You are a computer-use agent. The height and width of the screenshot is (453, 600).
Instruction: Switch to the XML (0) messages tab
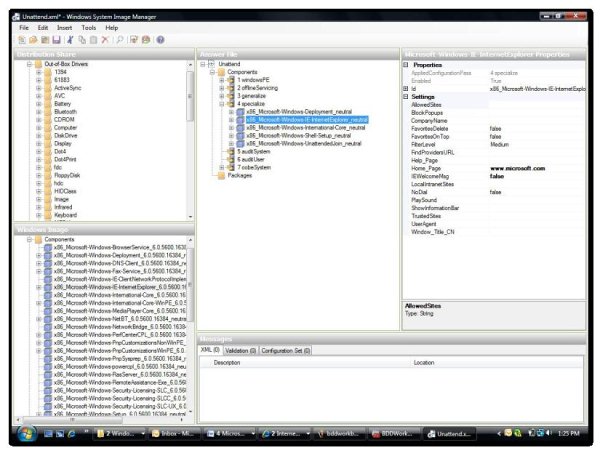(x=210, y=350)
